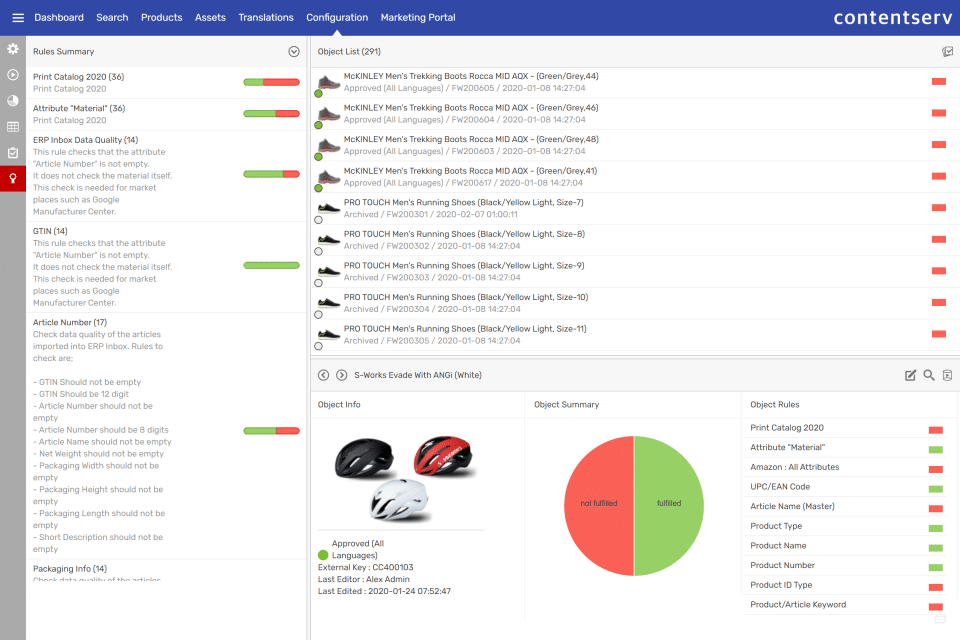Open the Configuration tab
This screenshot has width=960, height=640.
click(x=337, y=18)
